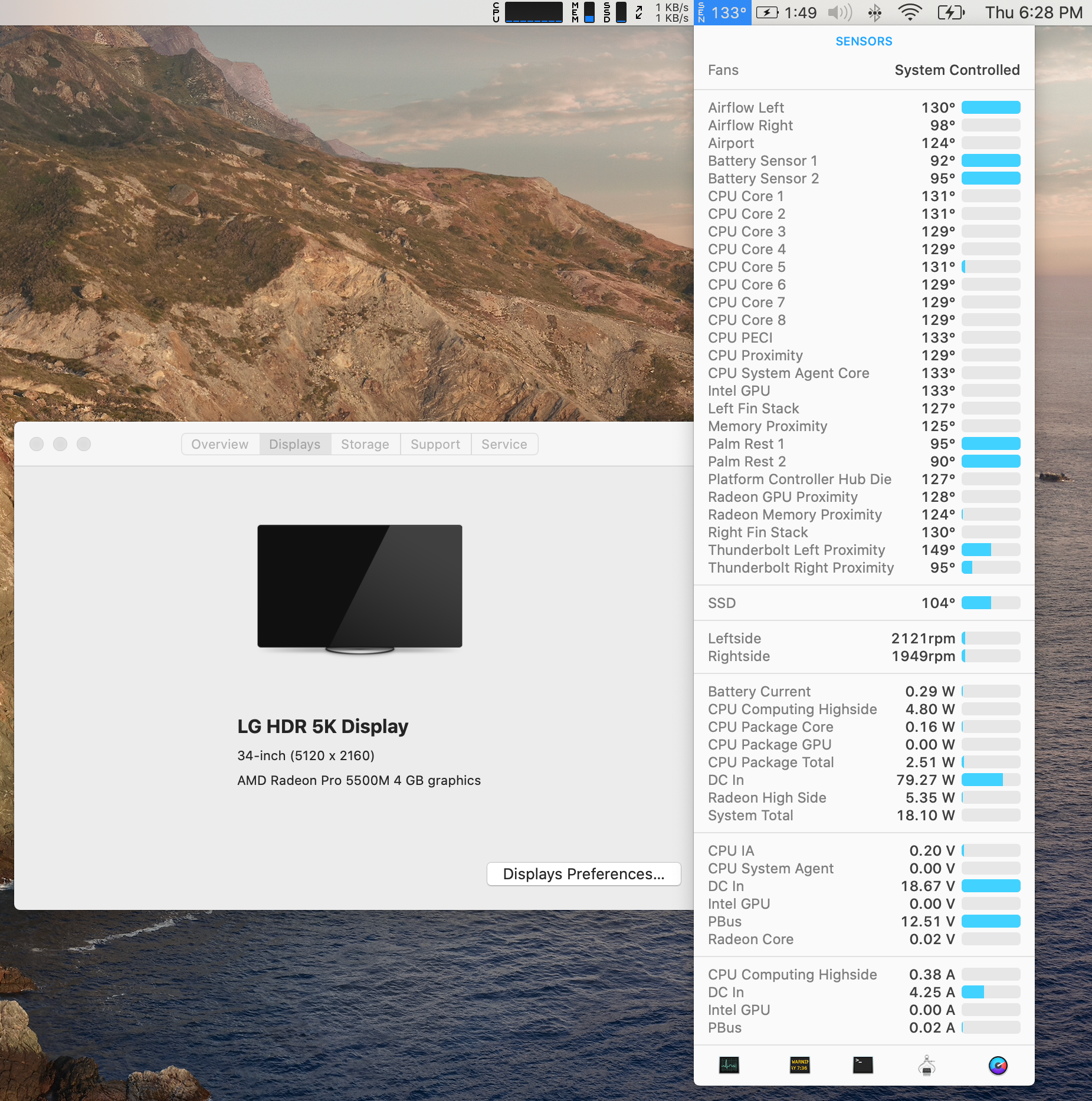
Task: Select the Left Fin Stack row
Action: click(x=864, y=408)
